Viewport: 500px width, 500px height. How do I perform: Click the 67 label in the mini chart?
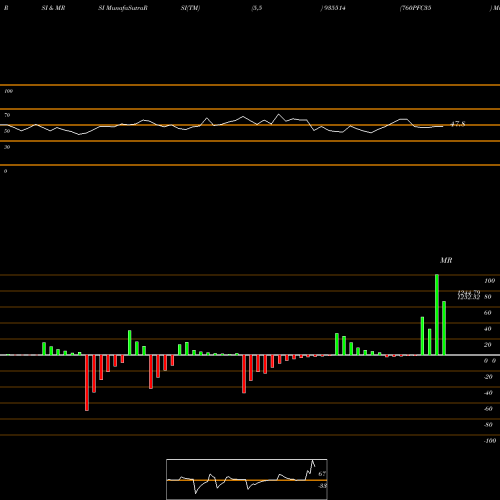pos(322,474)
